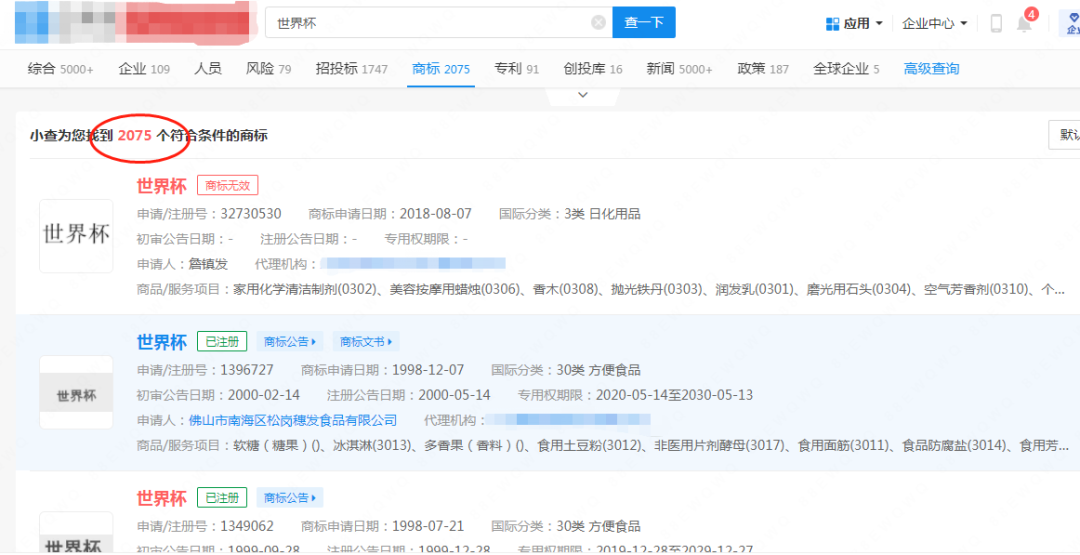Screen dimensions: 1080x555
Task: Switch to the 企业 tab
Action: click(x=144, y=69)
